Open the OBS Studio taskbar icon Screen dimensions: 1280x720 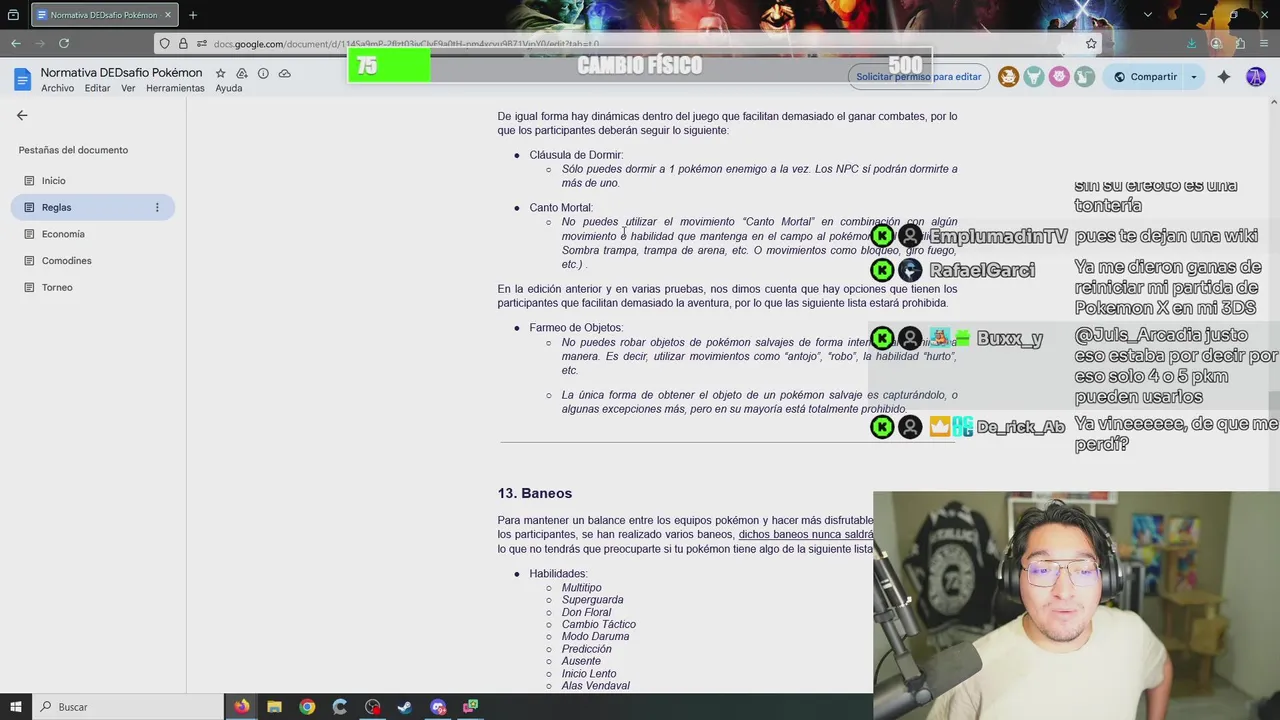[372, 707]
